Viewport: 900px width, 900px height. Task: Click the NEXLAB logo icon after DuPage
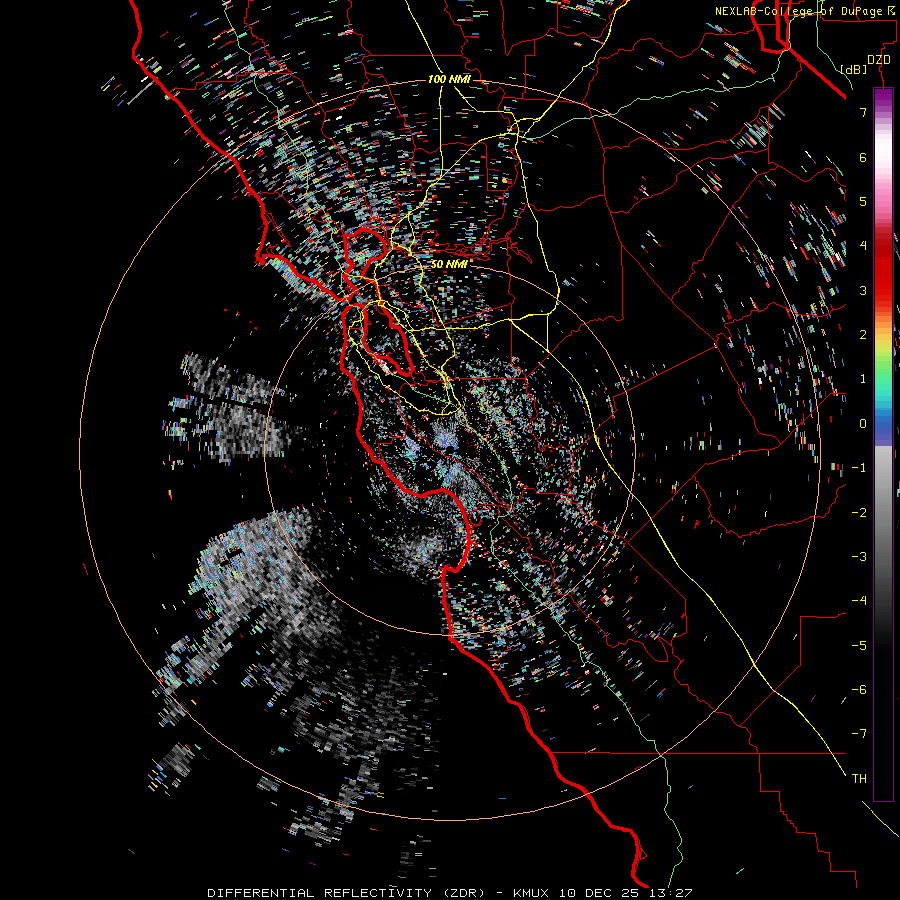click(891, 10)
